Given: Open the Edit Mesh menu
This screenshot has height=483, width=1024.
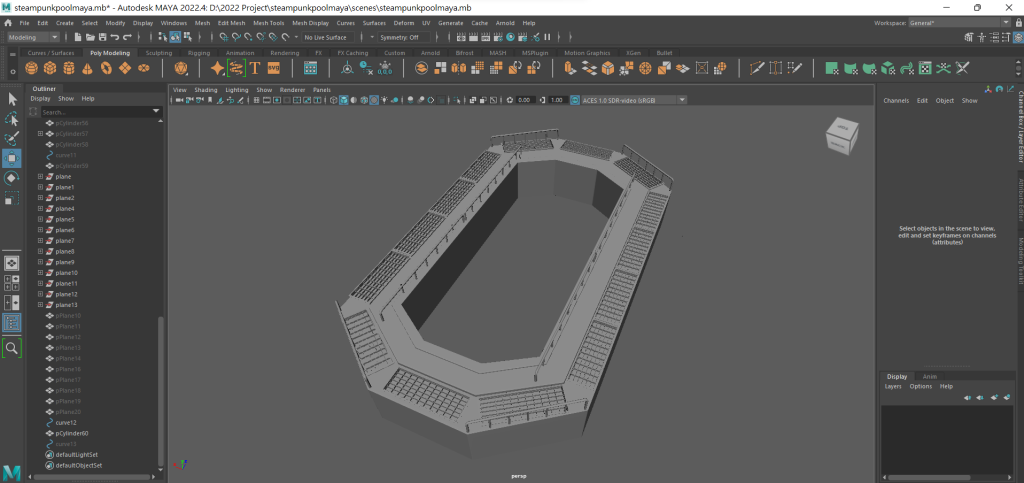Looking at the screenshot, I should click(x=231, y=23).
